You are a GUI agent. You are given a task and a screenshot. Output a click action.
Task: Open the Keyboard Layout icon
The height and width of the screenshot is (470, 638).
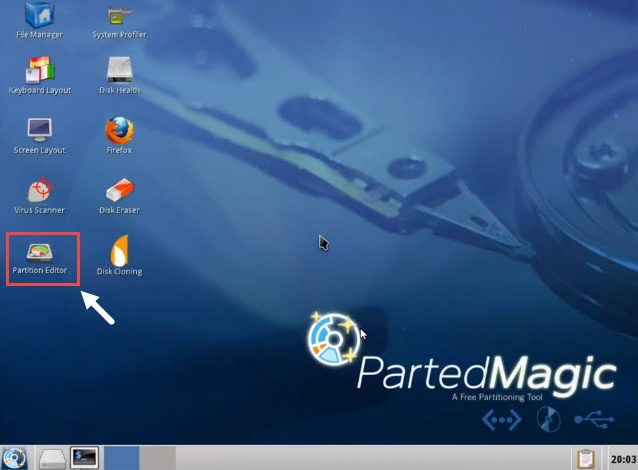[x=40, y=75]
